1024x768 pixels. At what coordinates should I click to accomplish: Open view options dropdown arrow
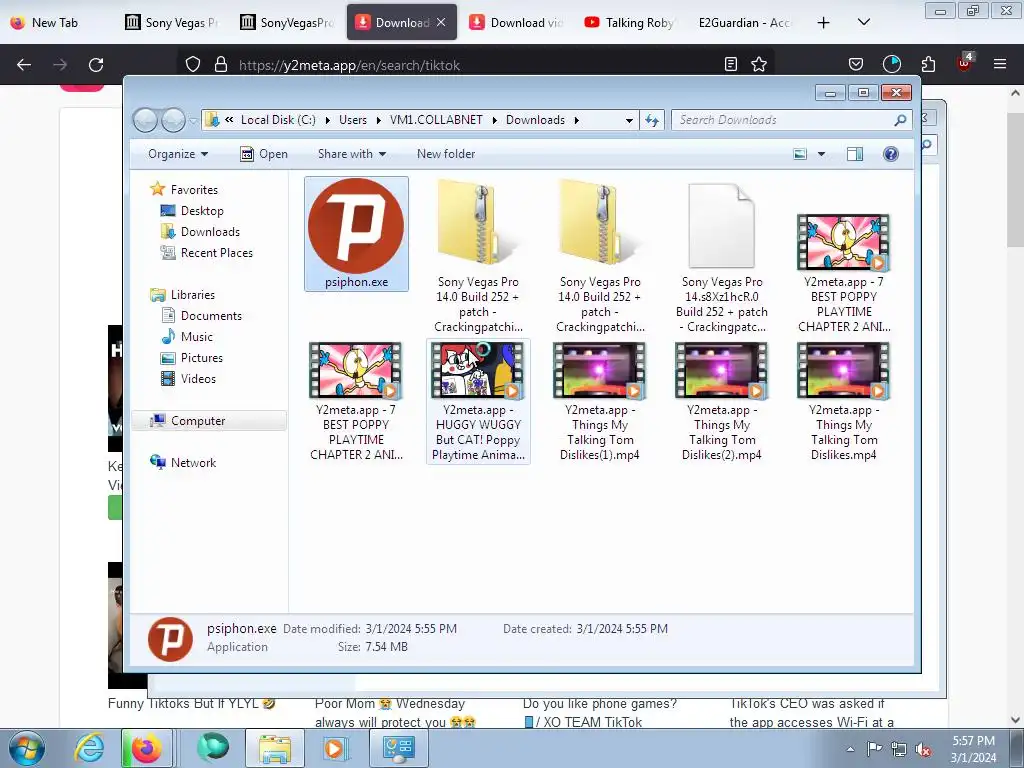coord(822,154)
